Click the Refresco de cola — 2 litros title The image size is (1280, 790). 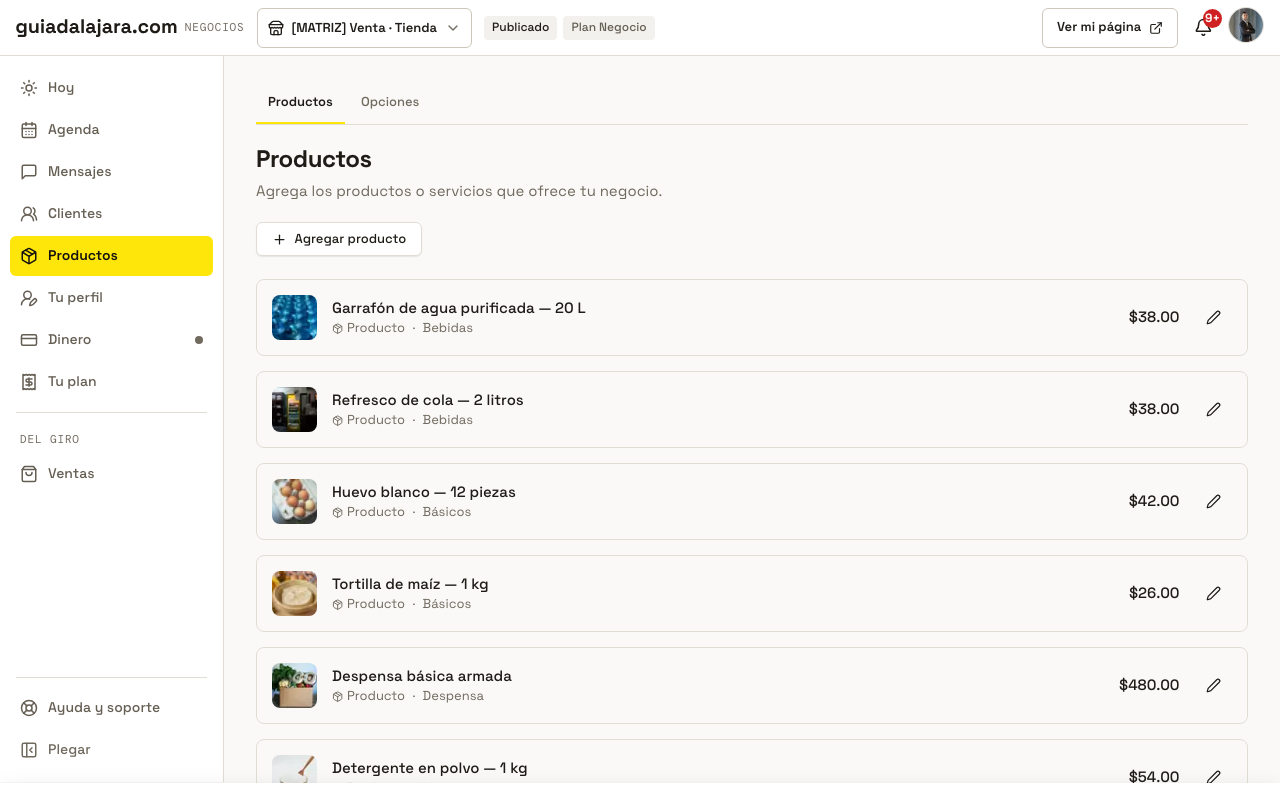tap(428, 400)
